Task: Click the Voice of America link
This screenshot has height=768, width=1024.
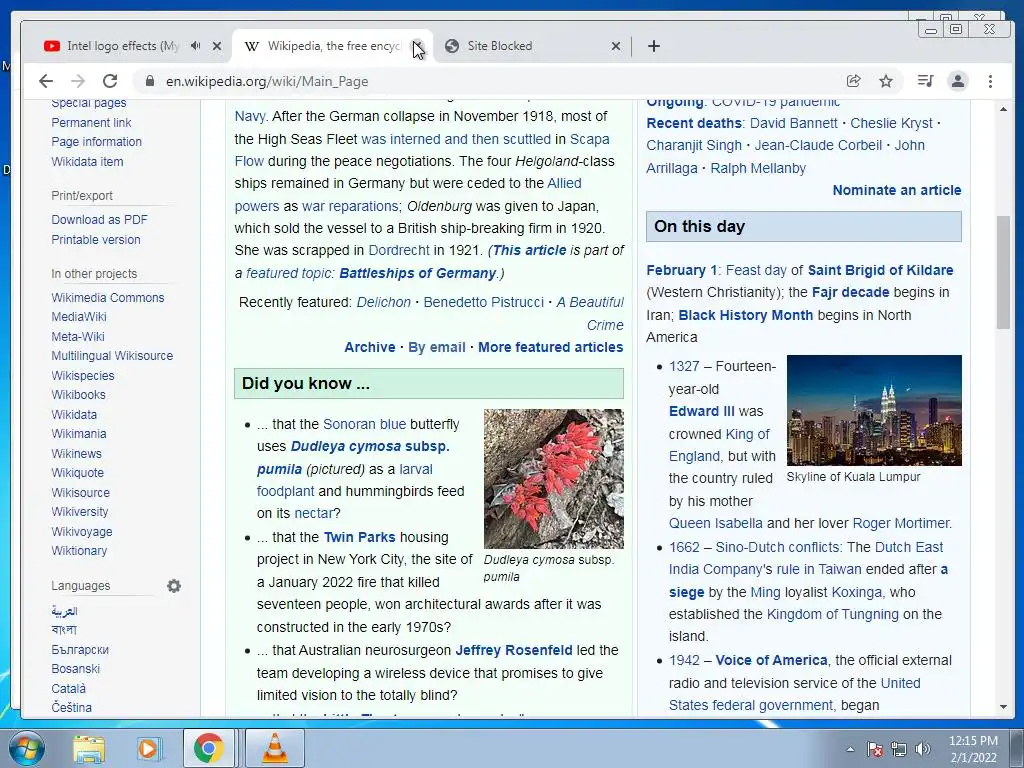Action: point(771,660)
